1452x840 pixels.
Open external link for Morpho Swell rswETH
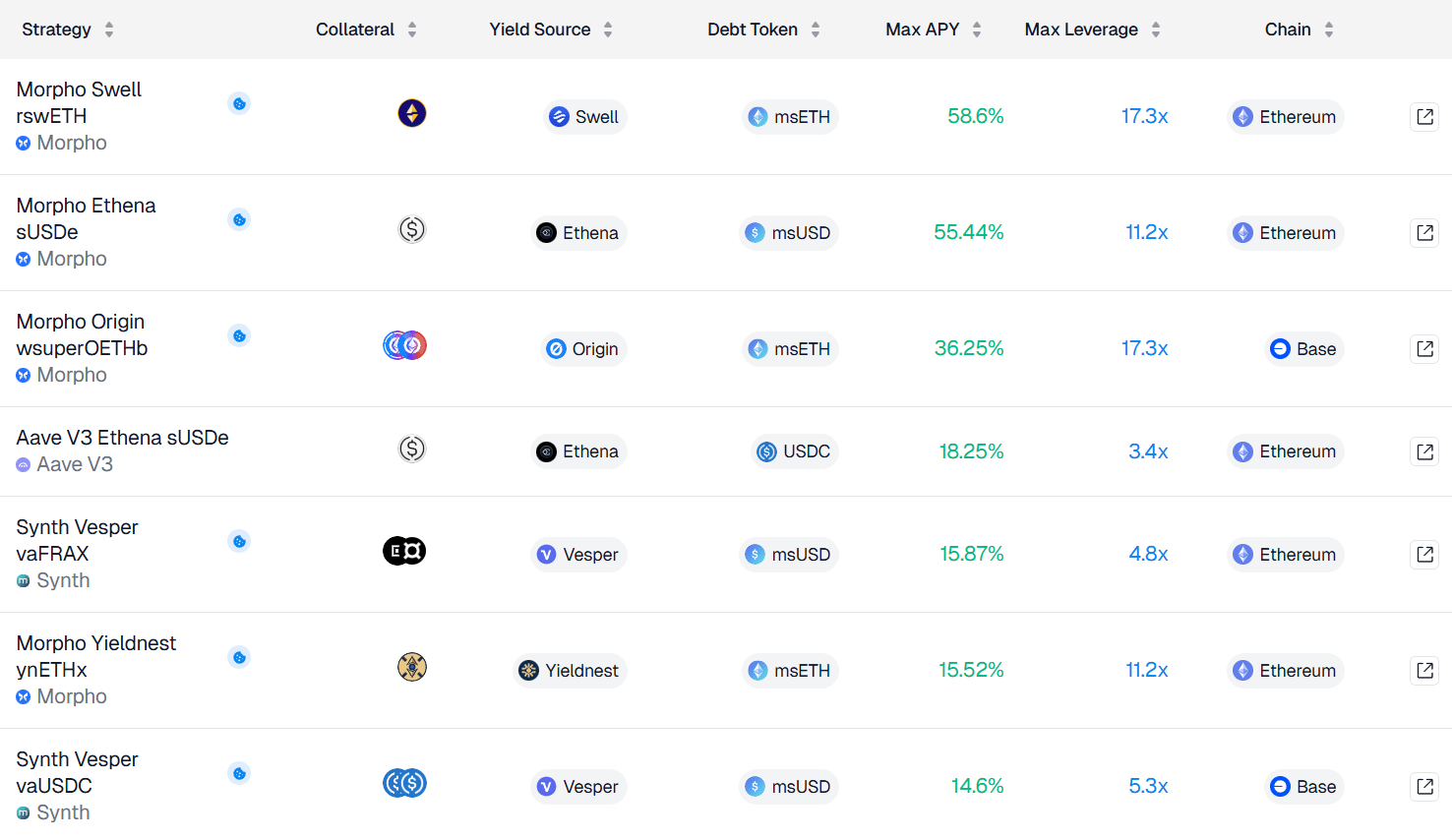(1424, 117)
